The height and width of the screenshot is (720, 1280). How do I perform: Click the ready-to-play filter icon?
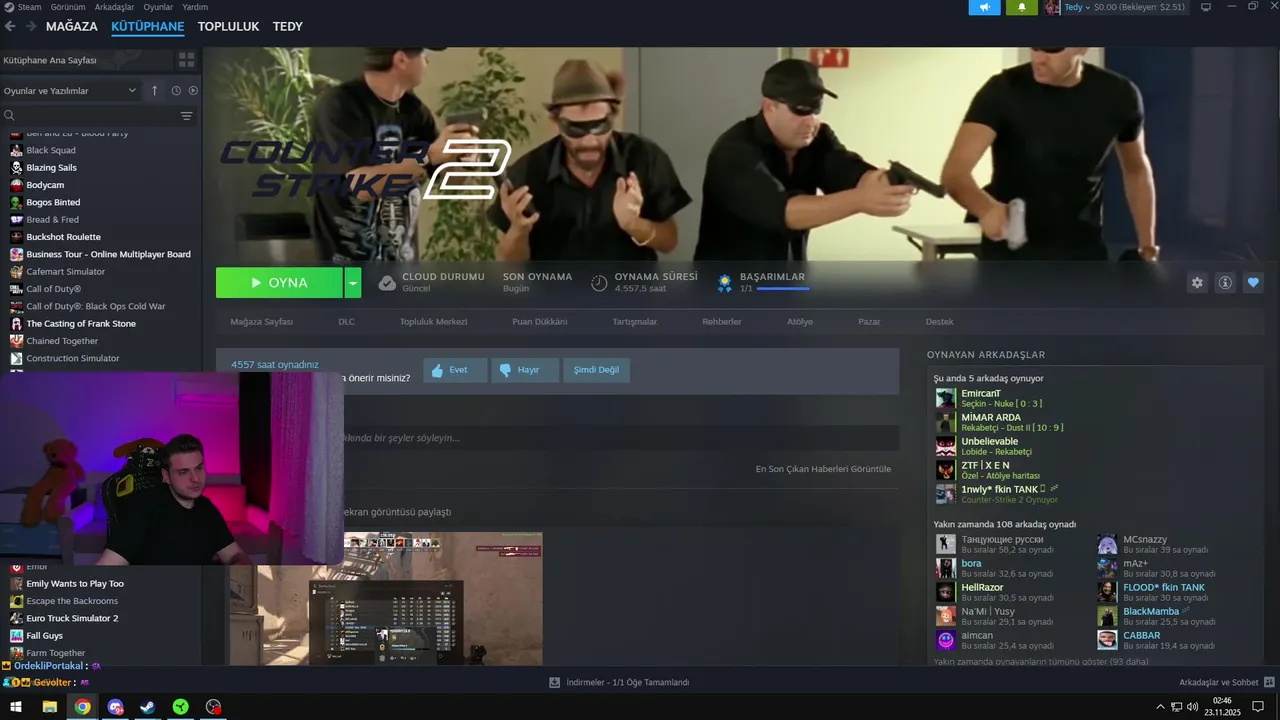(193, 90)
